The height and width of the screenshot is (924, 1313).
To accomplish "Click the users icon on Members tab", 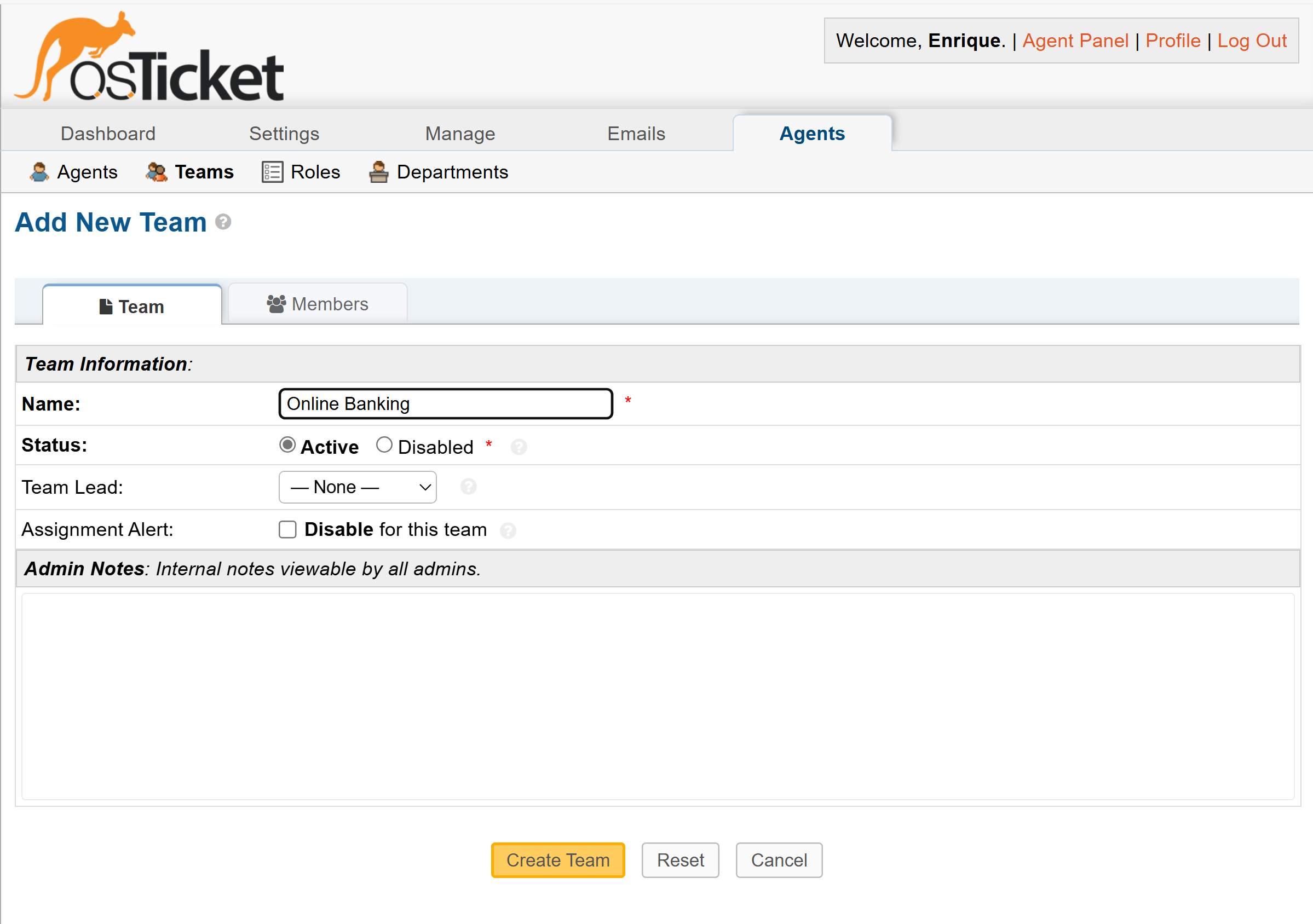I will coord(276,304).
